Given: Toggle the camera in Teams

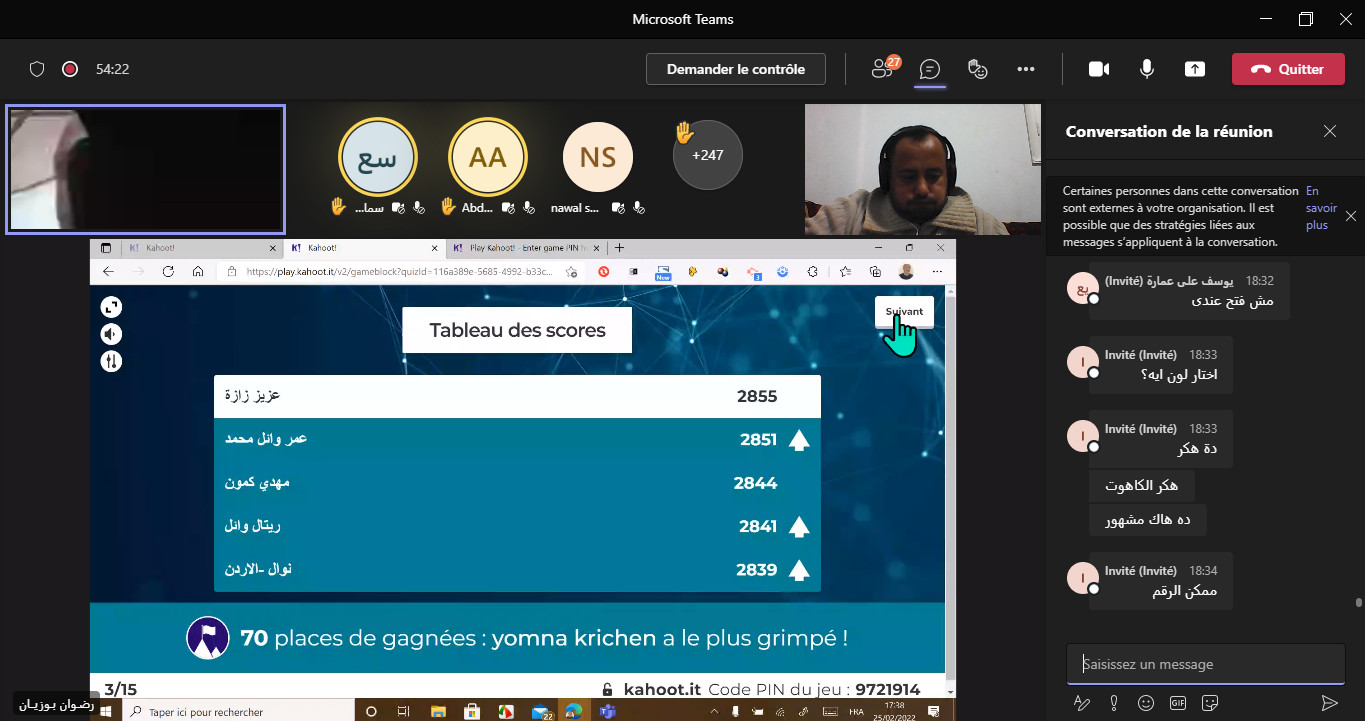Looking at the screenshot, I should pos(1099,69).
